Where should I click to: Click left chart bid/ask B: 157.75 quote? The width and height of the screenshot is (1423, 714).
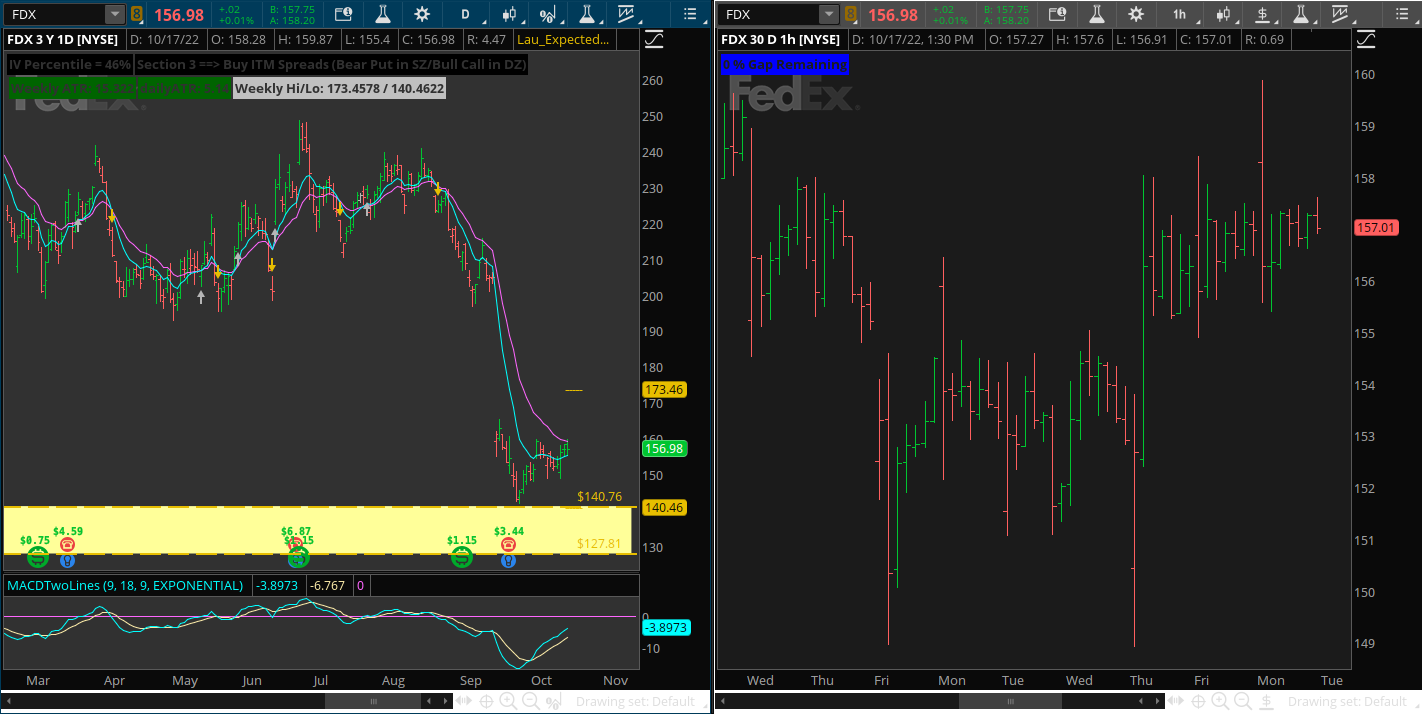pyautogui.click(x=292, y=9)
